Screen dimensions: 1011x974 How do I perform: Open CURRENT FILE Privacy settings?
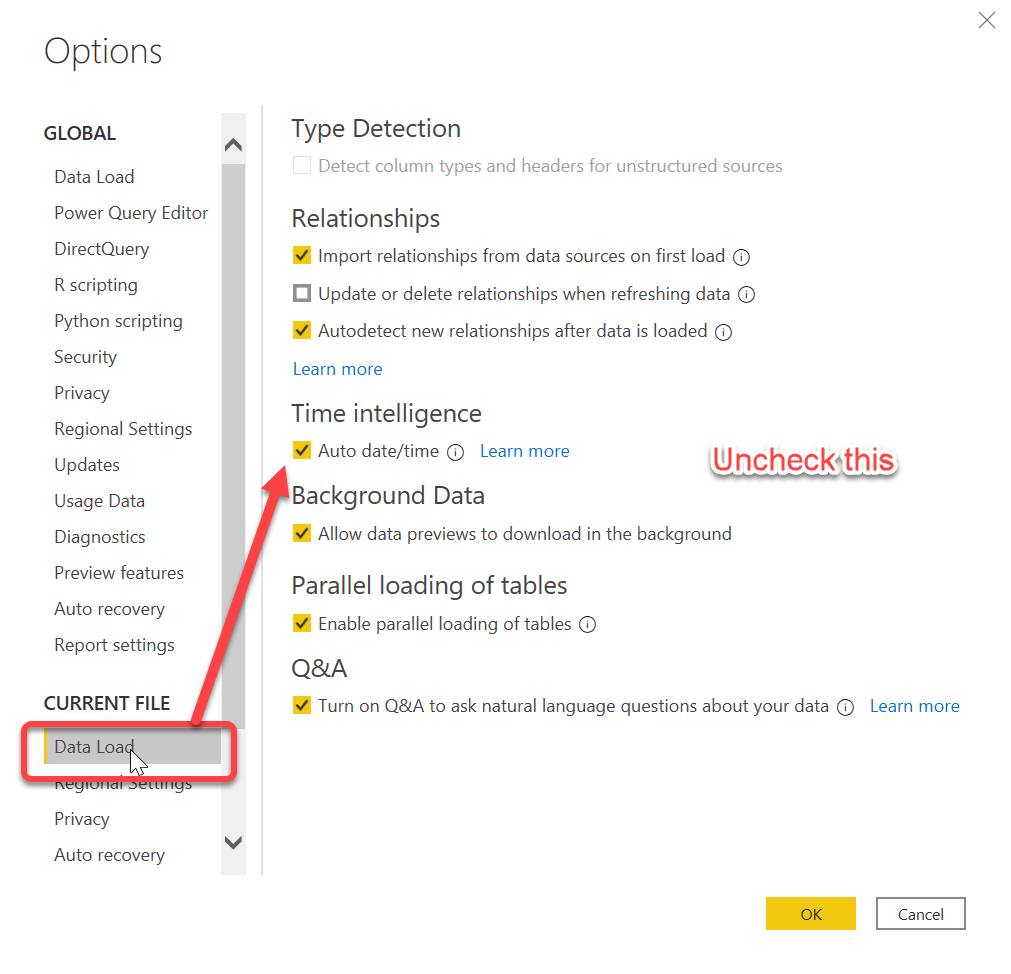[x=82, y=819]
